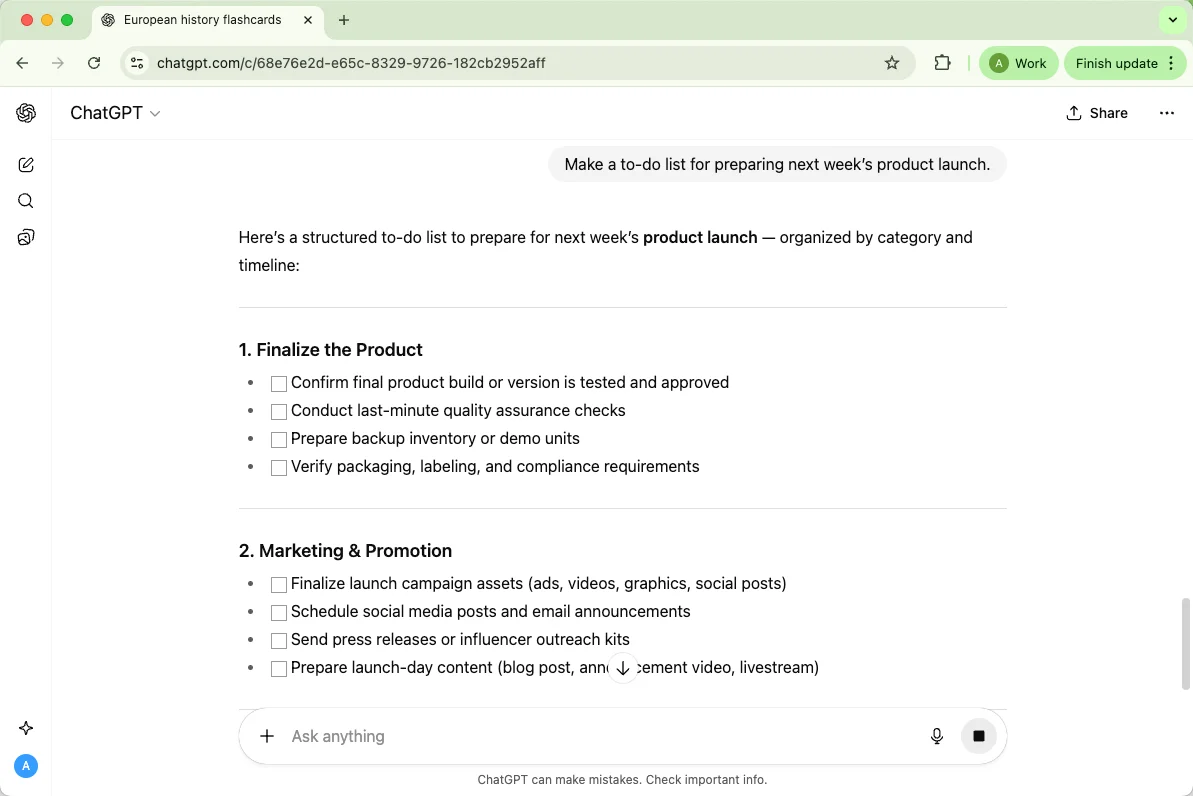
Task: Open the three-dot conversation options menu
Action: 1166,113
